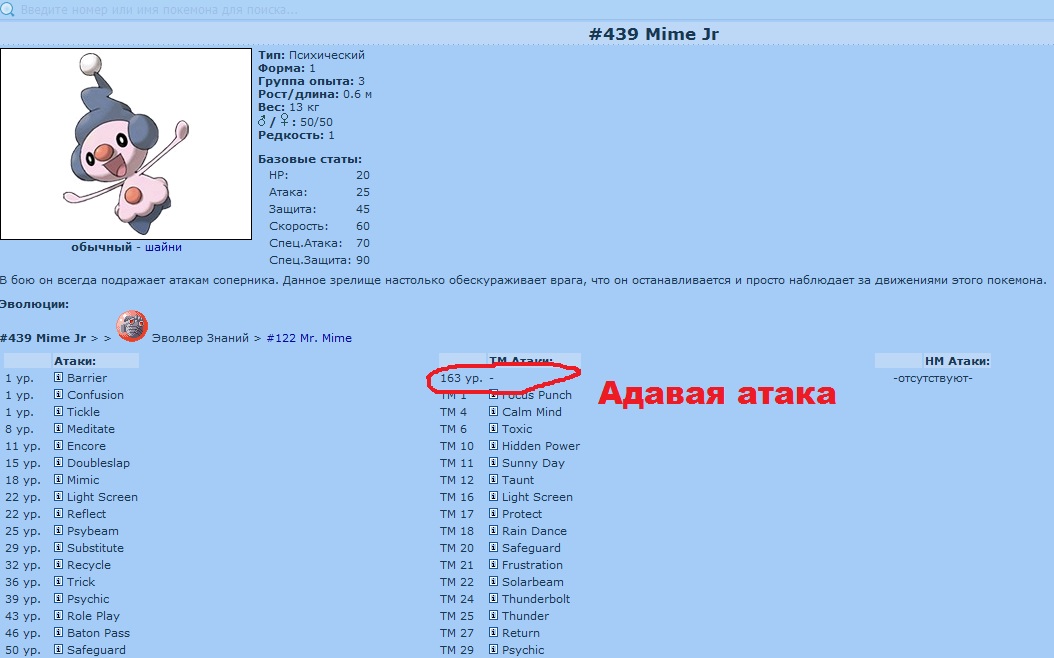Click the search magnifier icon

pyautogui.click(x=7, y=9)
